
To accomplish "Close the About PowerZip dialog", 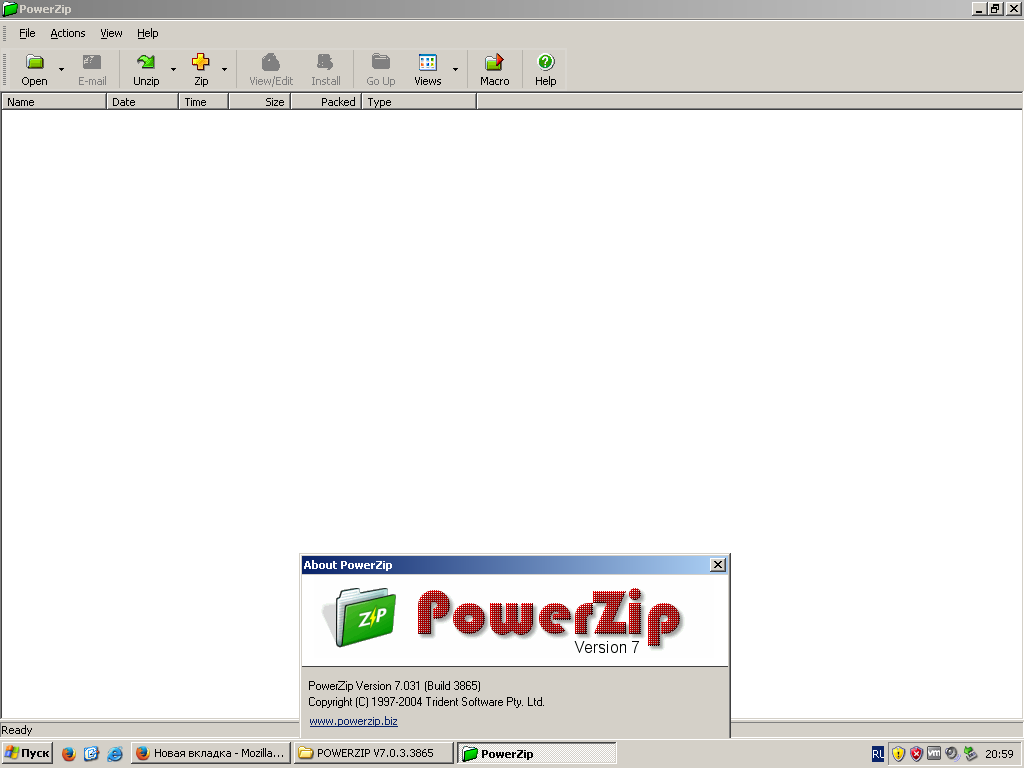I will (x=717, y=565).
